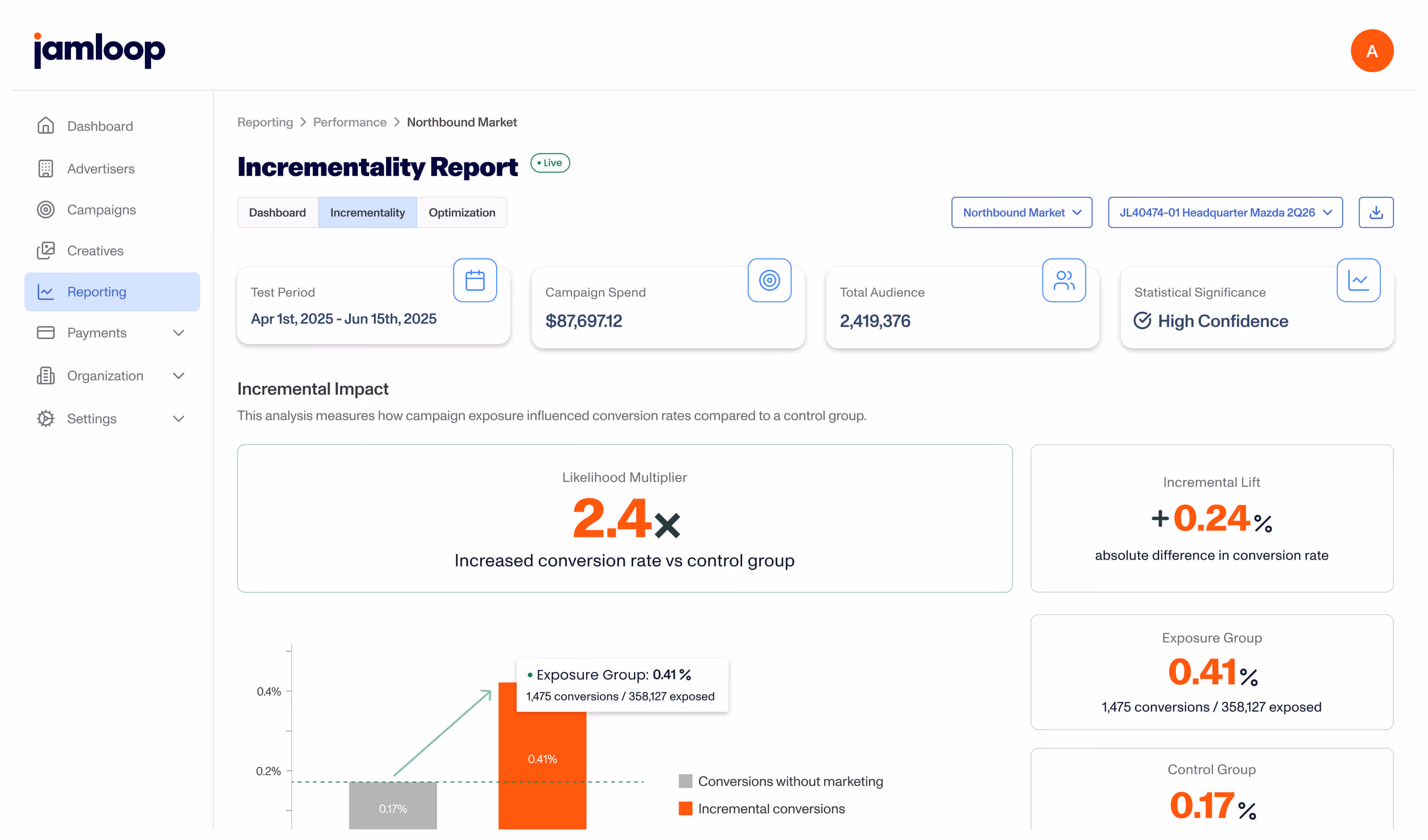Click the gray 'Conversions without marketing' legend swatch
This screenshot has width=1428, height=840.
686,781
